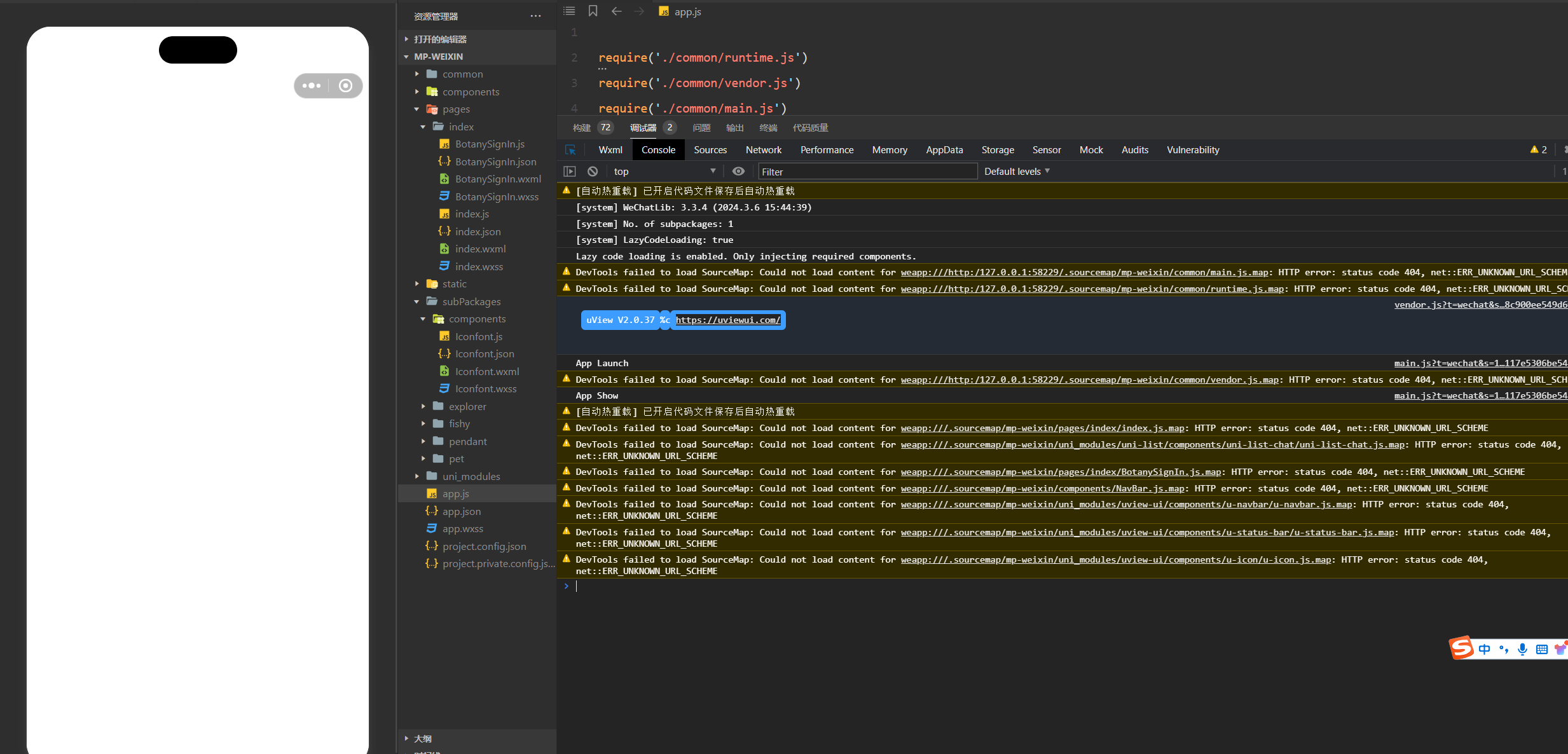Click the element inspector selector icon
The height and width of the screenshot is (754, 1568).
point(570,150)
